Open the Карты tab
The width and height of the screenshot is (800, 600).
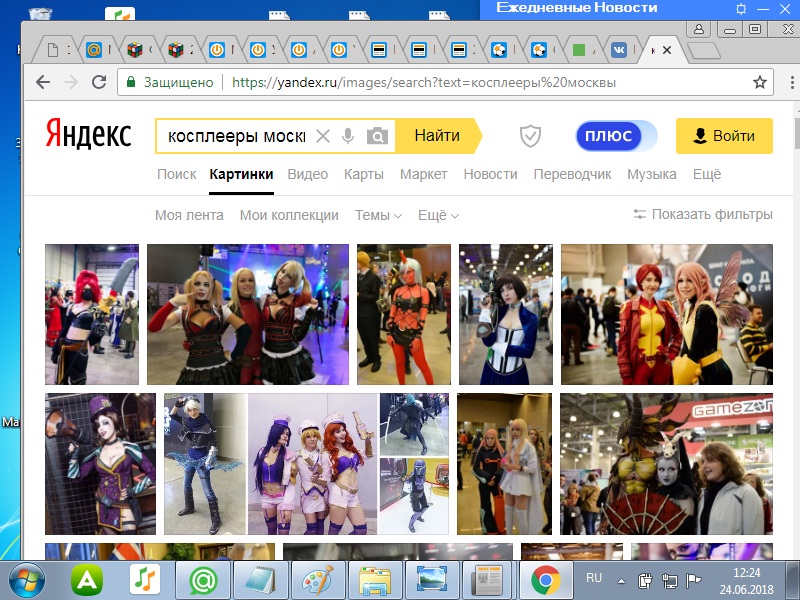pyautogui.click(x=364, y=174)
